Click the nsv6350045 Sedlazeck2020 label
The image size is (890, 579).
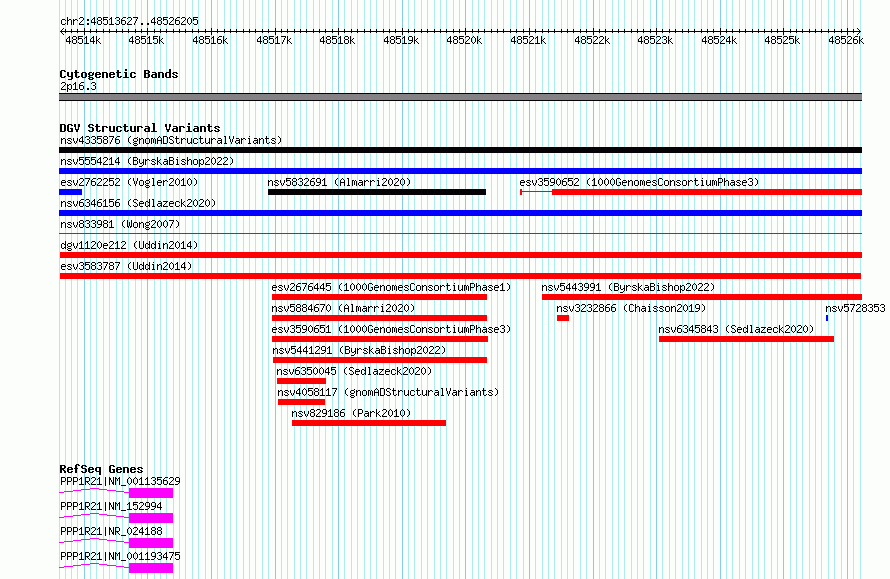354,371
